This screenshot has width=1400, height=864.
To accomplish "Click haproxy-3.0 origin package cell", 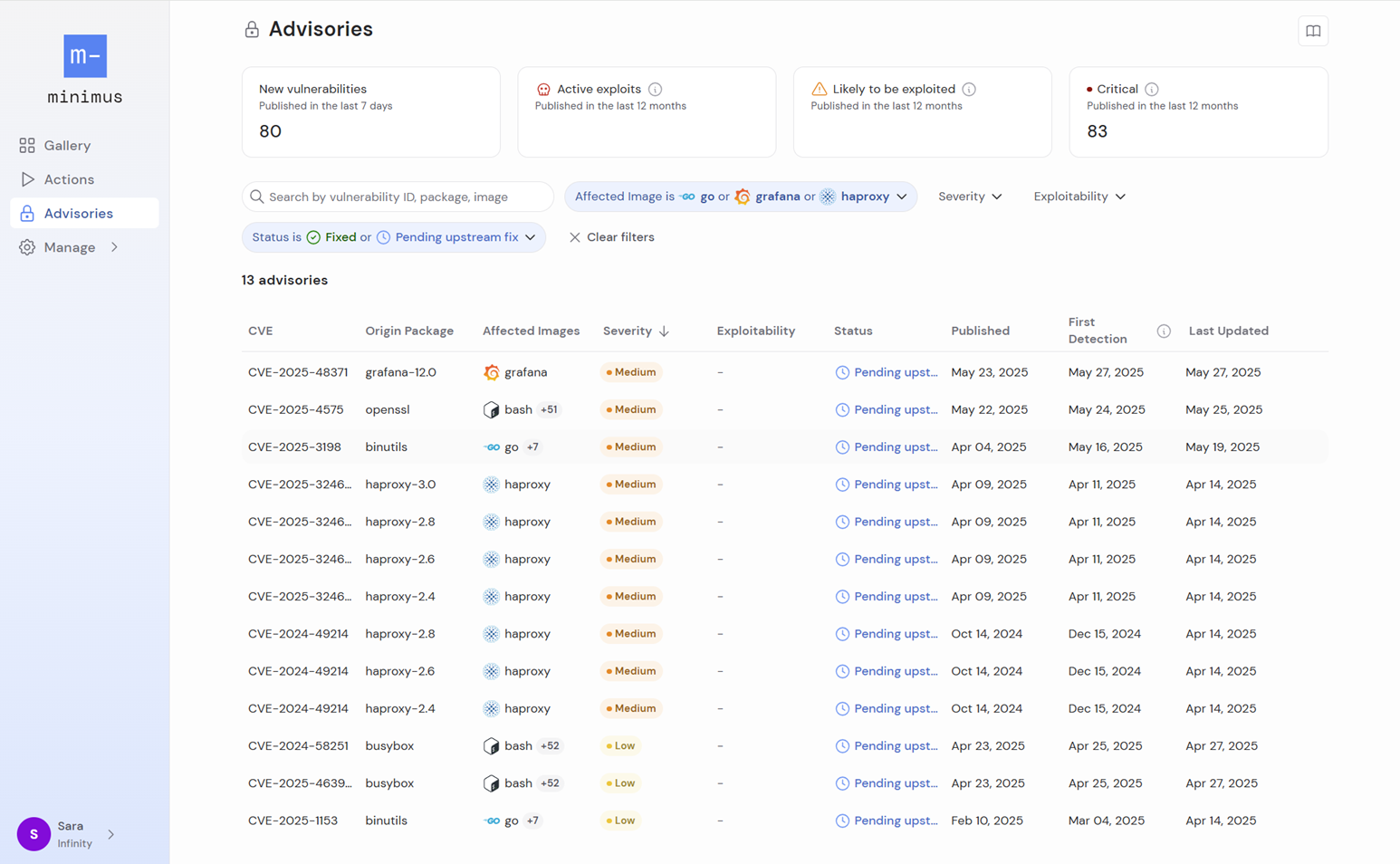I will coord(400,485).
